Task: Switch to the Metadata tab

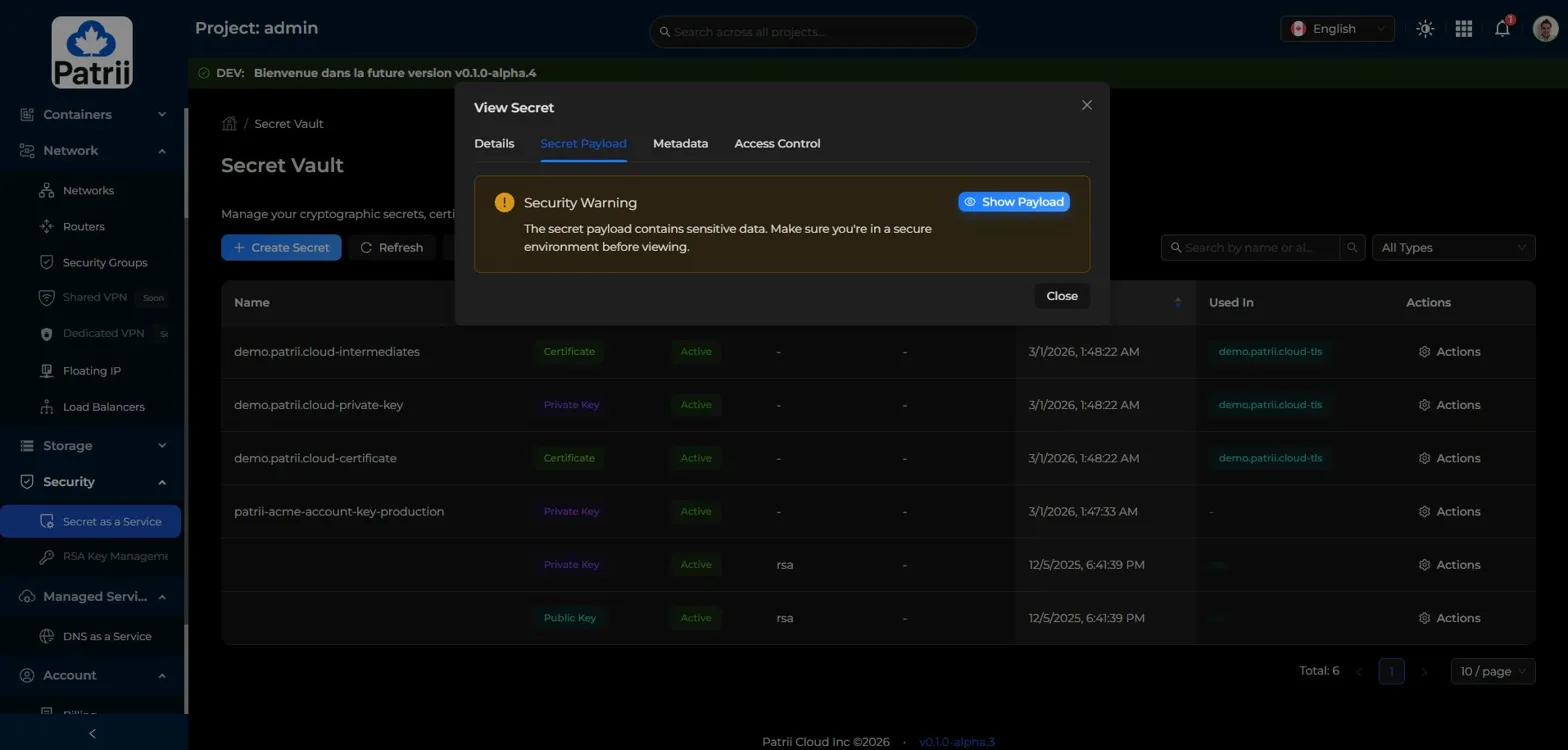Action: 680,143
